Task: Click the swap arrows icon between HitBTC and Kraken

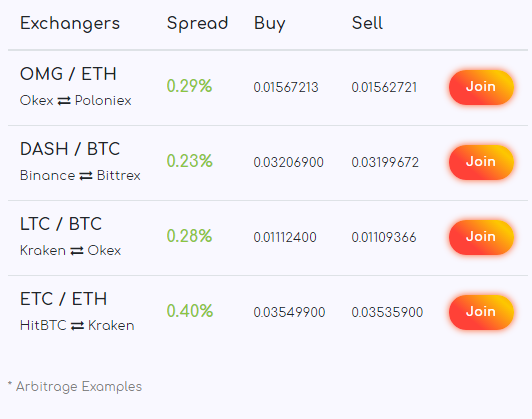Action: tap(77, 326)
